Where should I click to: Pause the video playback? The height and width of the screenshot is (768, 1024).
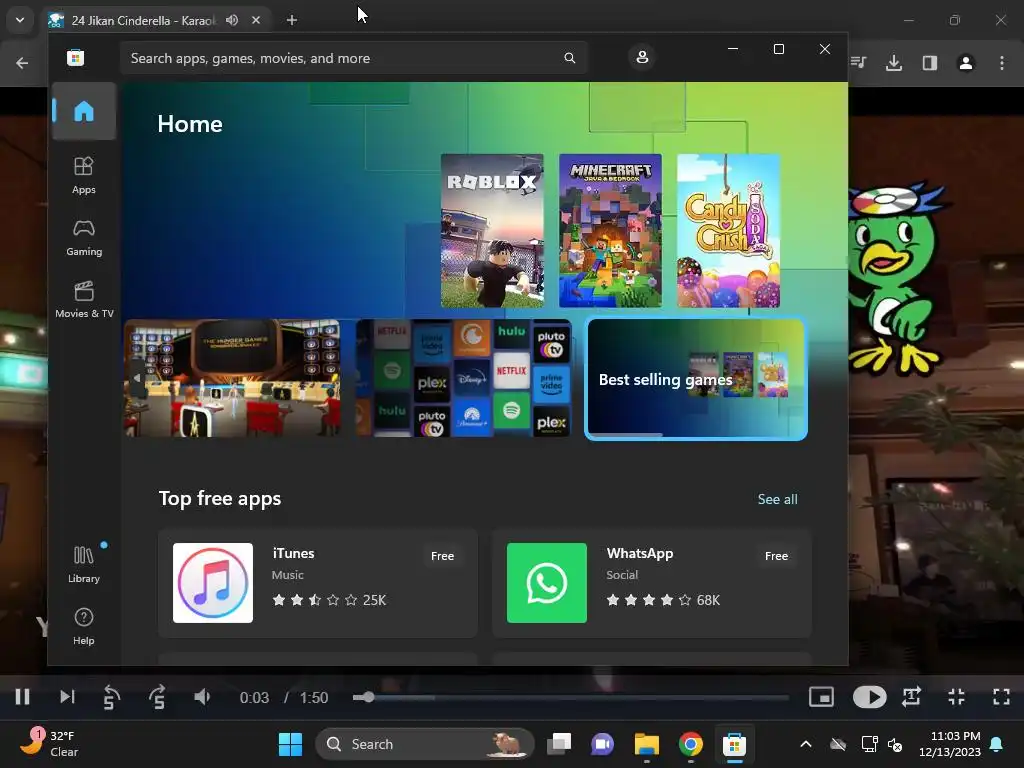point(22,697)
